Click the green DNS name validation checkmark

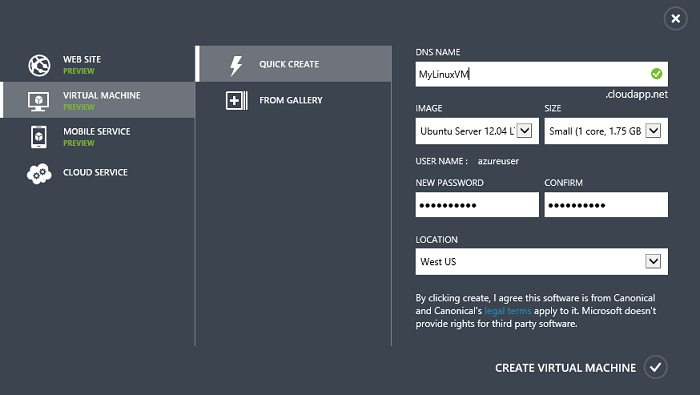tap(656, 74)
